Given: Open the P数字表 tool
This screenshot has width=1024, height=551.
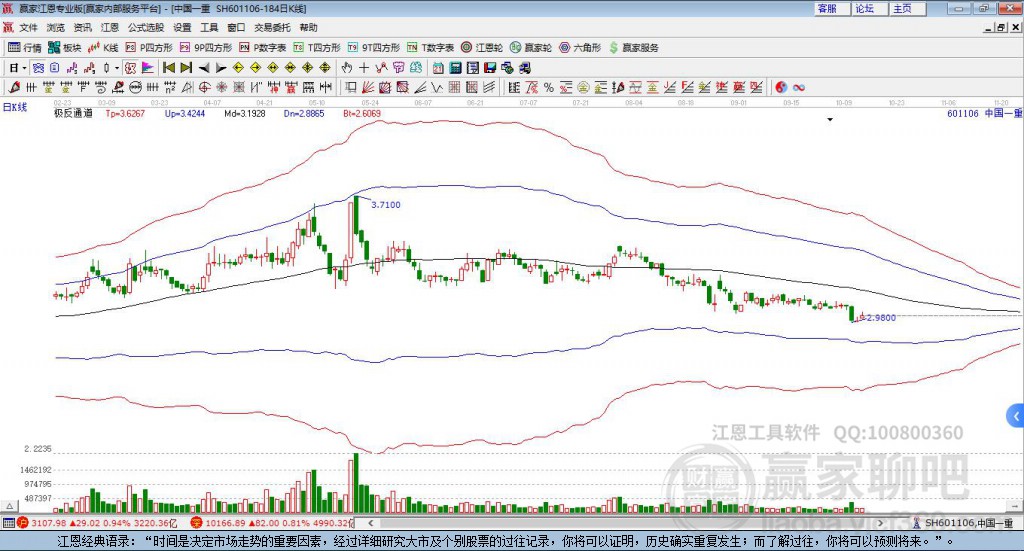Looking at the screenshot, I should (263, 48).
